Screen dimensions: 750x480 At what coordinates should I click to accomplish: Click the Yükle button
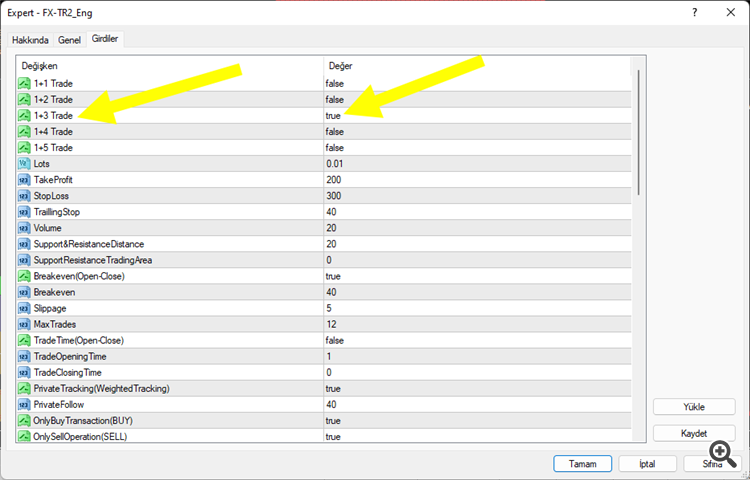[694, 407]
